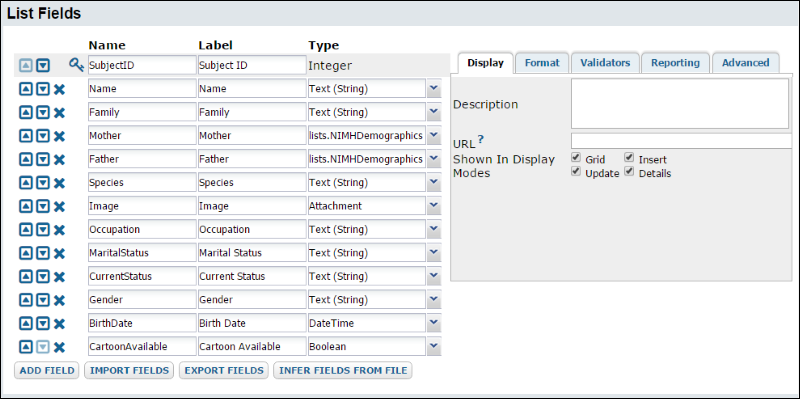Image resolution: width=800 pixels, height=399 pixels.
Task: Click the key icon beside SubjectID
Action: pos(76,65)
